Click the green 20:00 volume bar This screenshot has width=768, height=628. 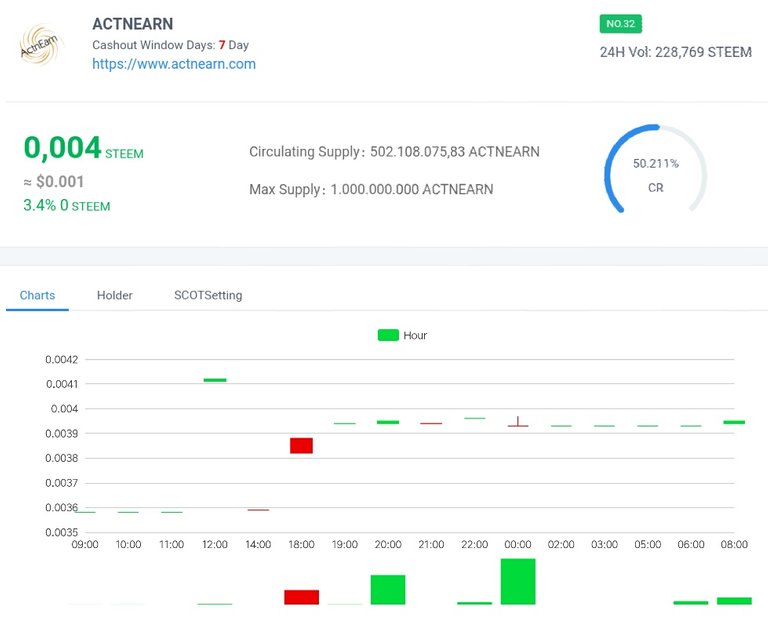tap(388, 590)
